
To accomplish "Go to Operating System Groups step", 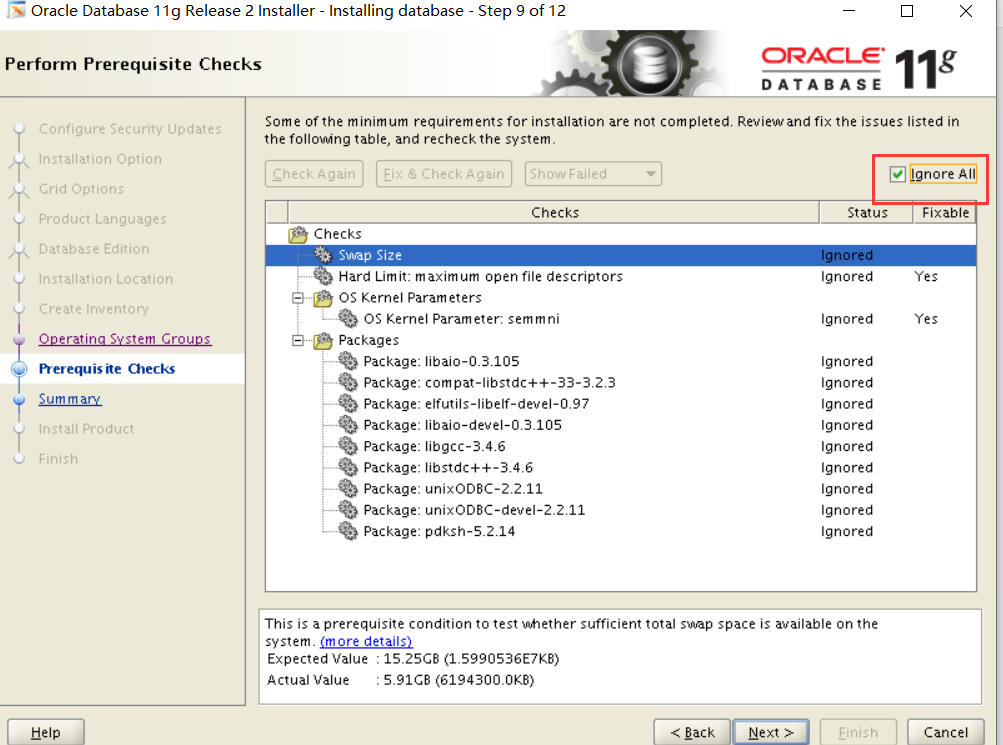I will (x=125, y=339).
